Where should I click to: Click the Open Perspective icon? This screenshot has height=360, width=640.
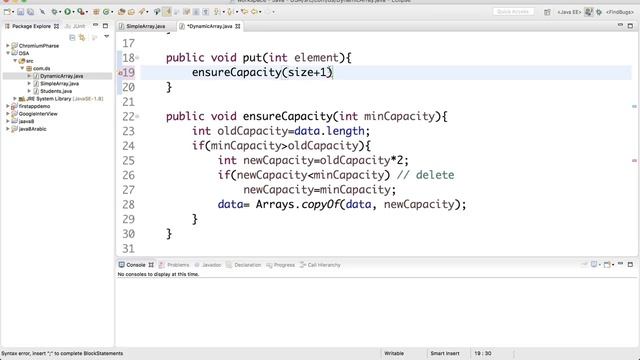point(547,12)
